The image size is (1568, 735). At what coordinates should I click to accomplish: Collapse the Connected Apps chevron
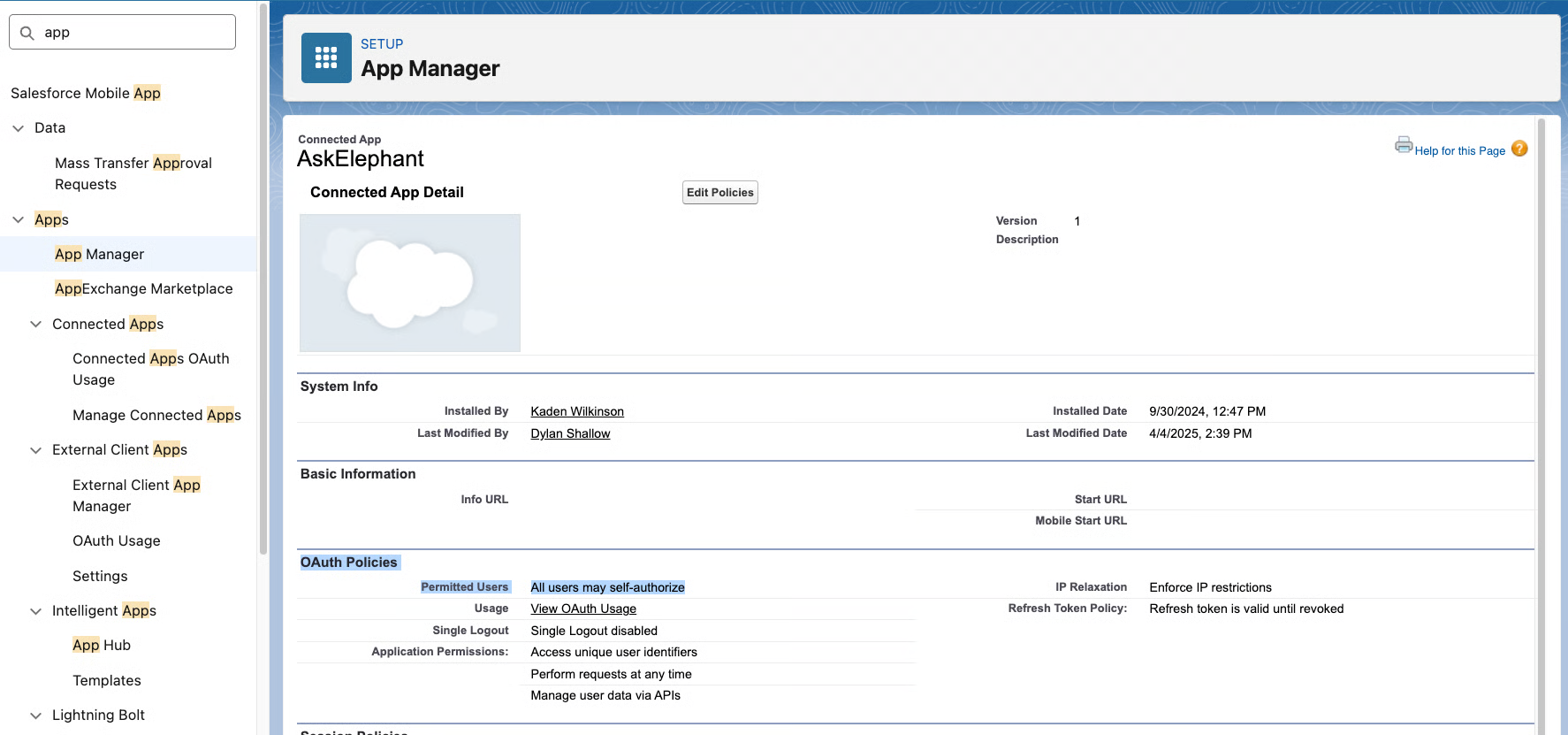pos(35,324)
